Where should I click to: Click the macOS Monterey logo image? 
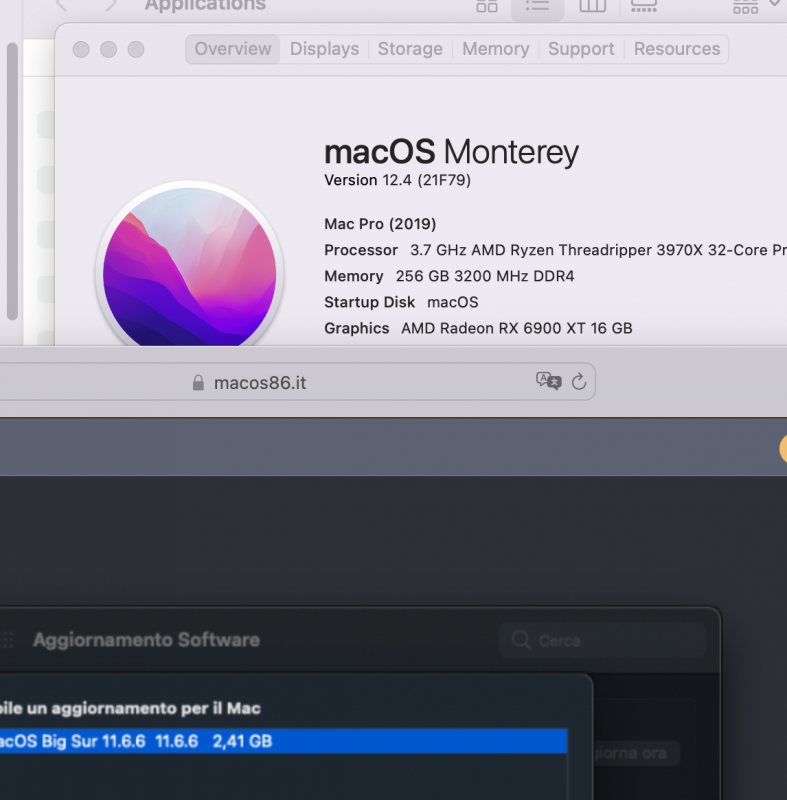(190, 268)
